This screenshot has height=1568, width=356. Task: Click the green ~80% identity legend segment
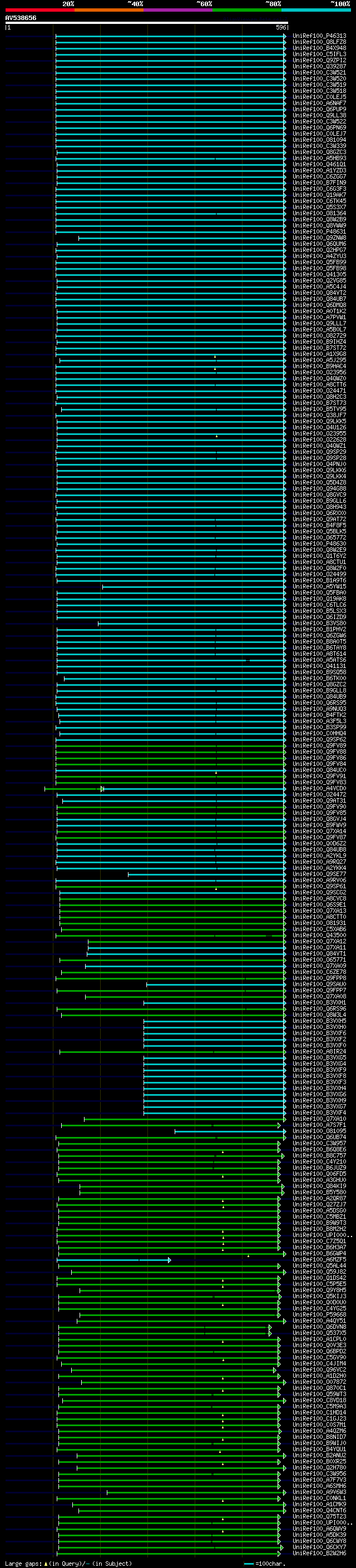[x=247, y=10]
